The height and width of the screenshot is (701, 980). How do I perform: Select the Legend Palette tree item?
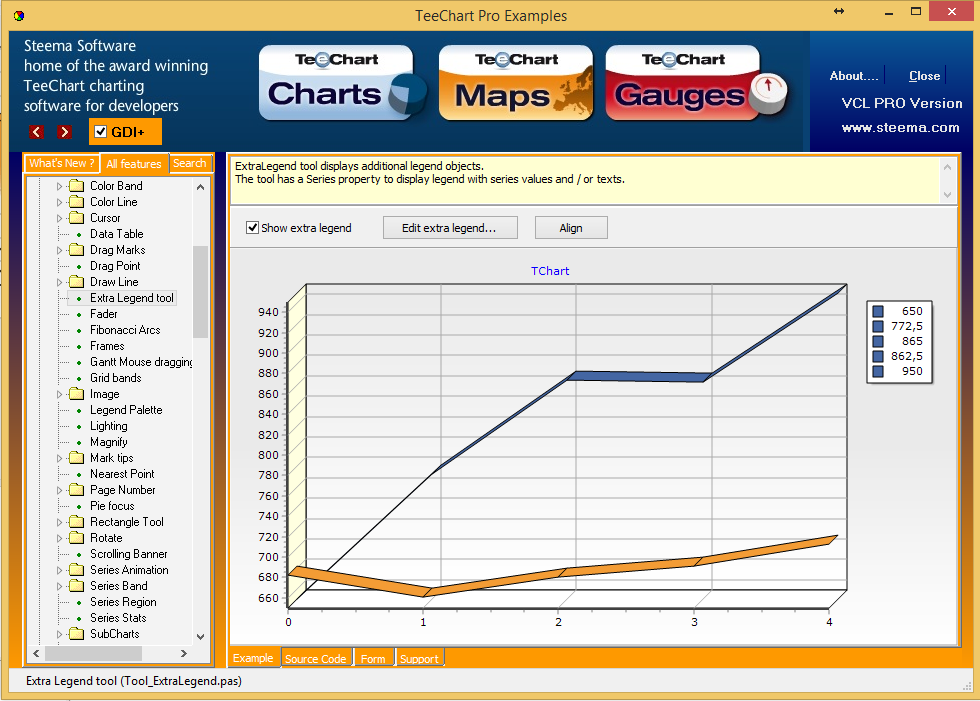[x=126, y=410]
